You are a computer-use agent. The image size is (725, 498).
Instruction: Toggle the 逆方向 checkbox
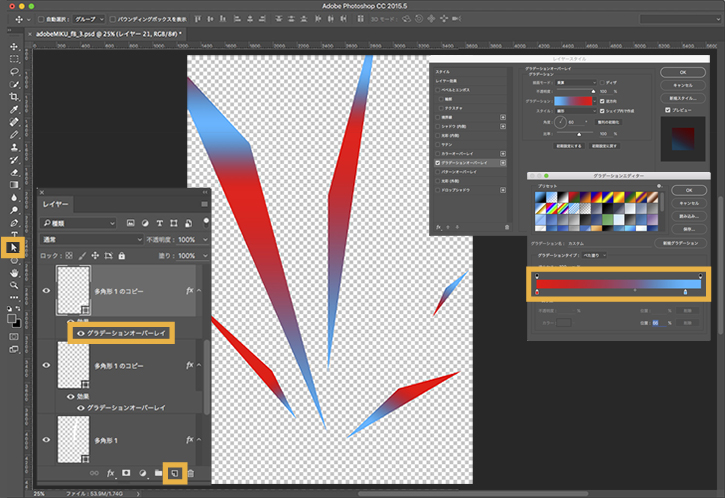(602, 101)
